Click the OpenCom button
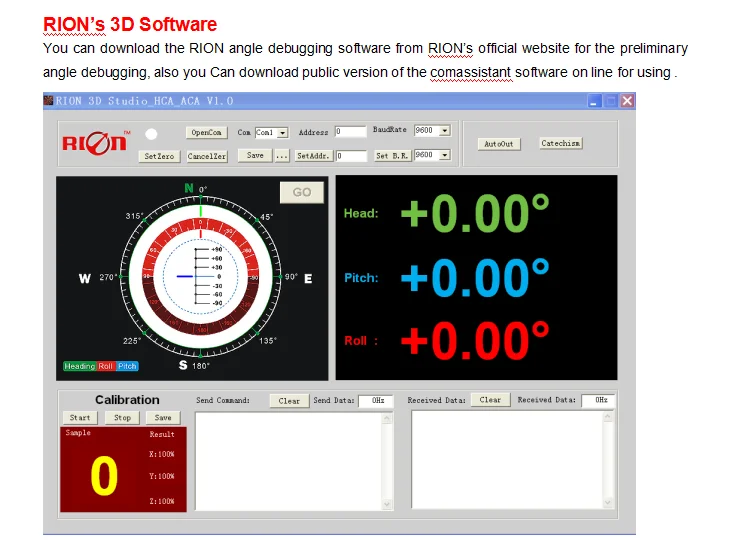Image resolution: width=732 pixels, height=545 pixels. pos(206,132)
